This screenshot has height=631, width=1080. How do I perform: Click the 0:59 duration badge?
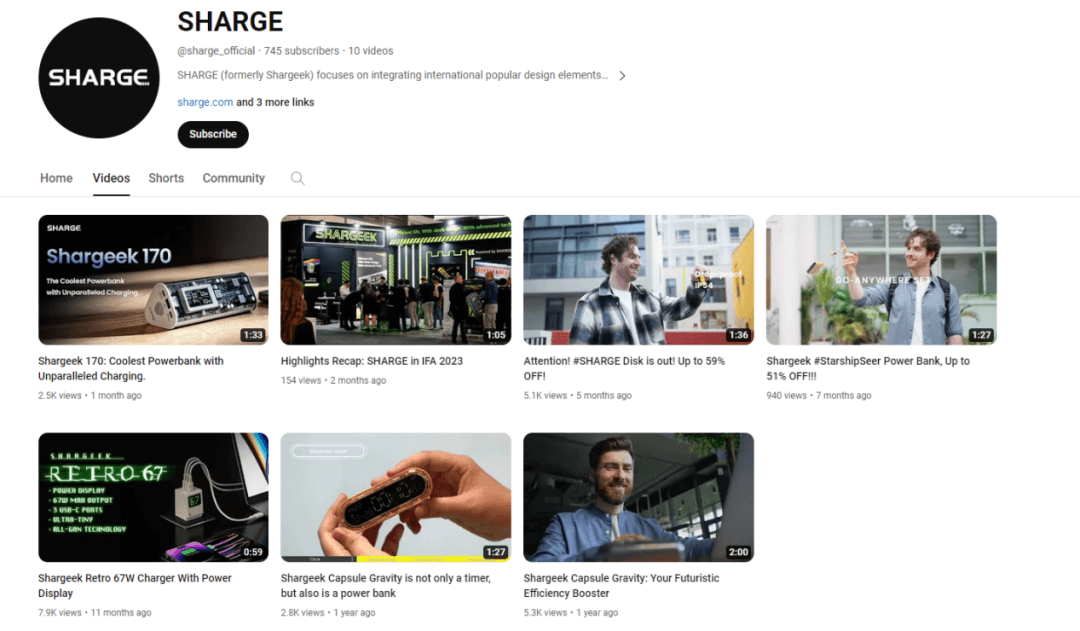[x=253, y=552]
